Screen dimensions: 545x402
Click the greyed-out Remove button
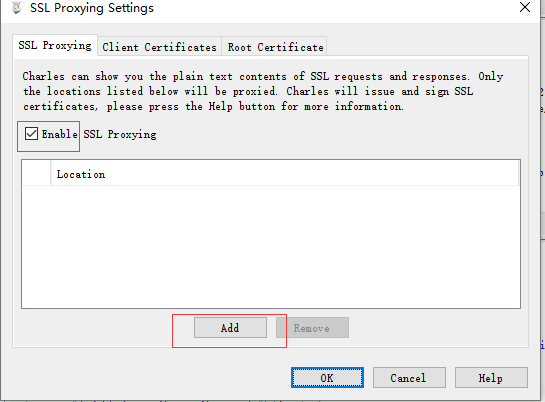[x=312, y=328]
